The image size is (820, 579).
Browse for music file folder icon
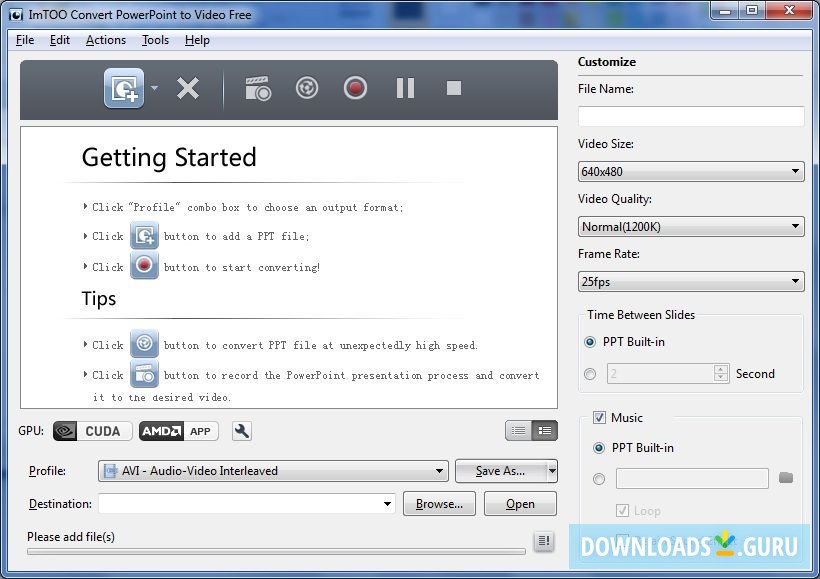pos(785,478)
